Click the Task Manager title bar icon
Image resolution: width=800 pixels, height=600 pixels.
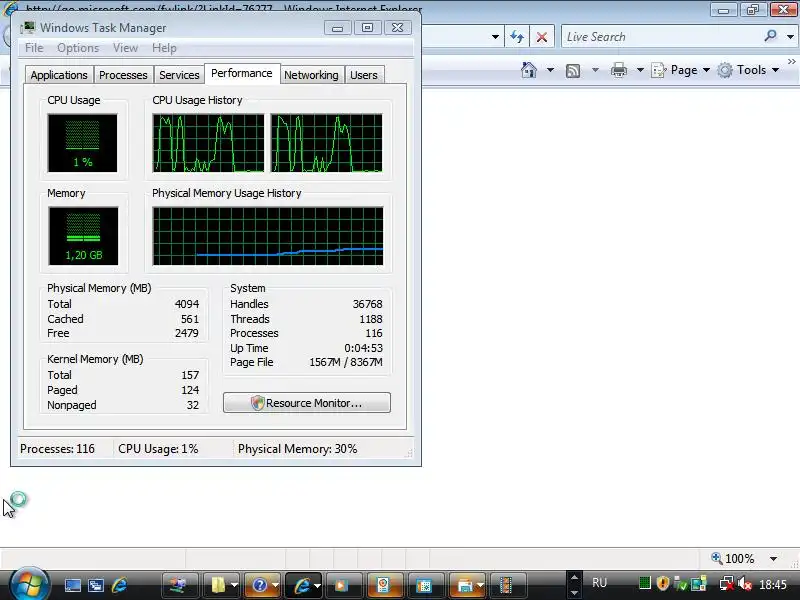click(x=29, y=28)
